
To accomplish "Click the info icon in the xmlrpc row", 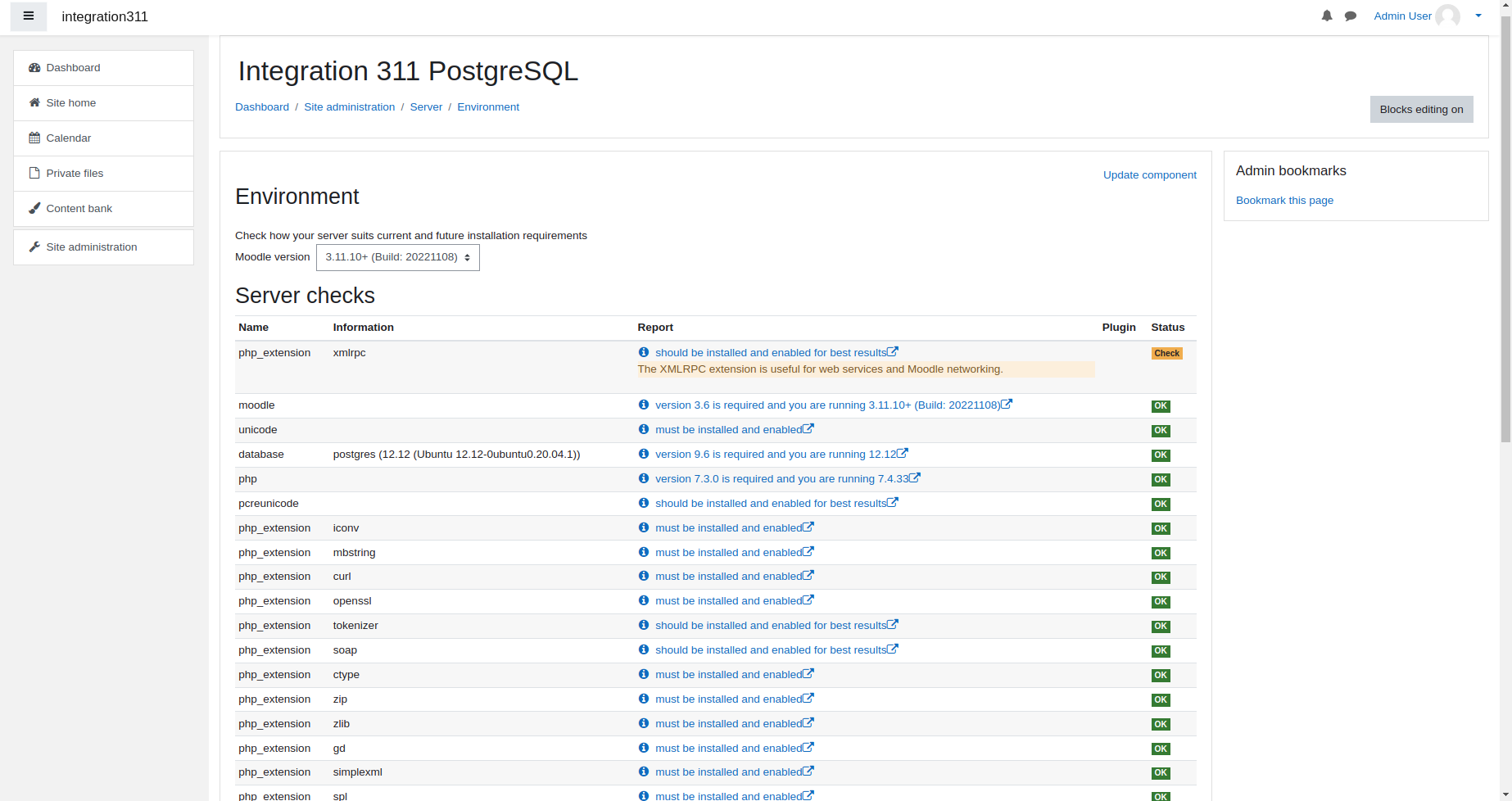I will coord(644,352).
